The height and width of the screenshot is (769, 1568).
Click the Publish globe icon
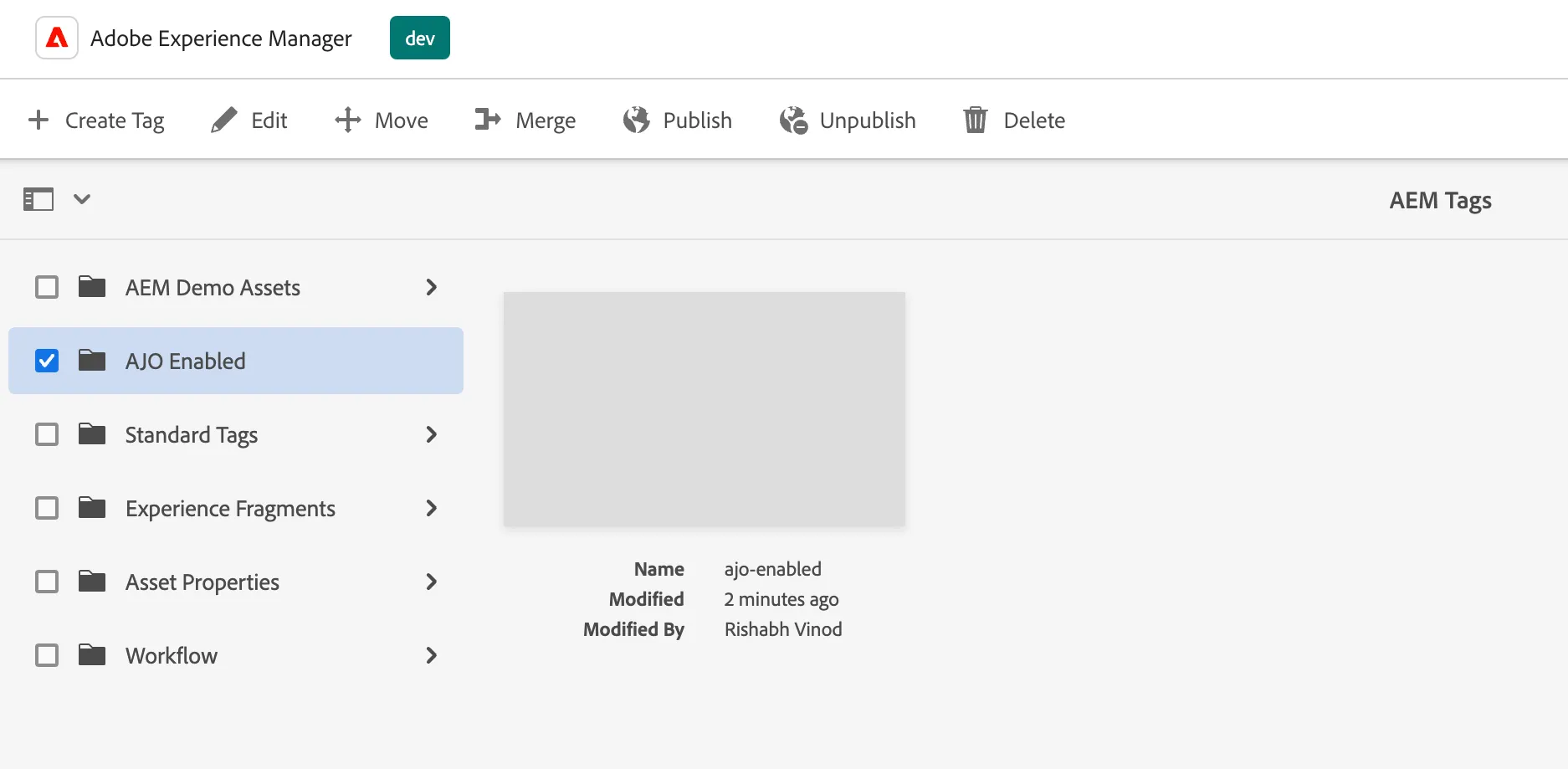(x=636, y=120)
